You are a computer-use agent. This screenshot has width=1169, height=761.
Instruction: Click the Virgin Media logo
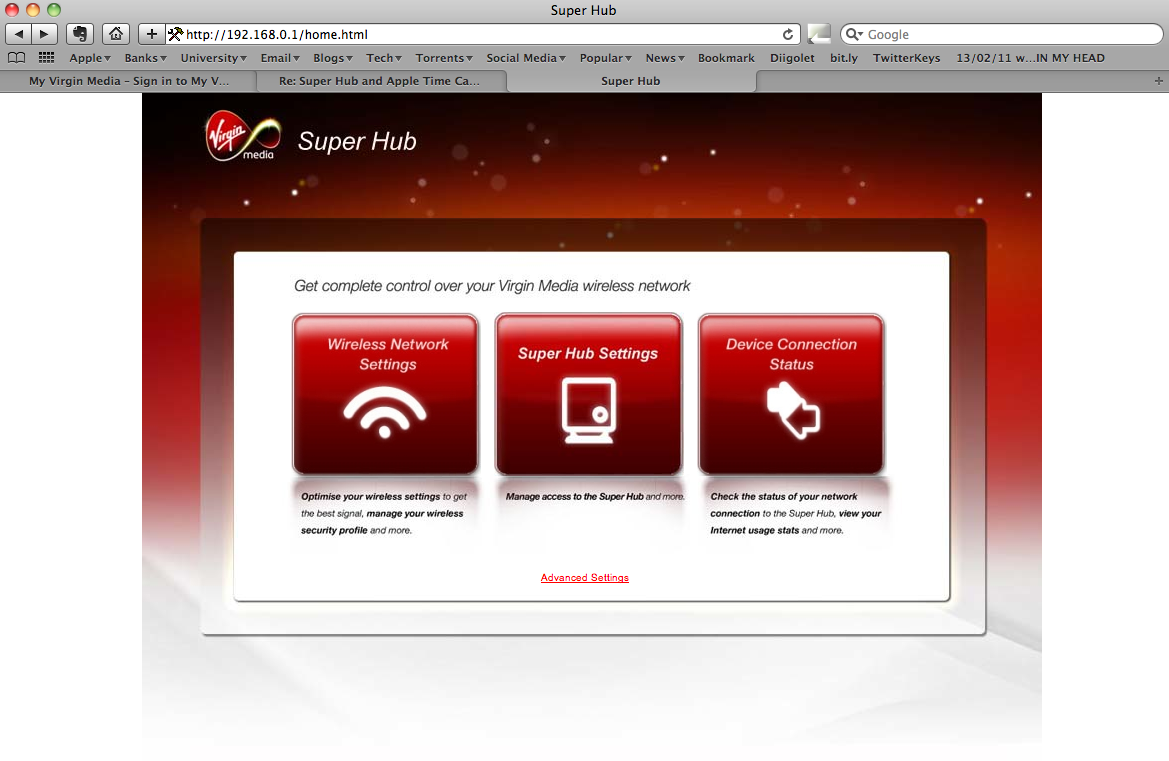pos(242,136)
